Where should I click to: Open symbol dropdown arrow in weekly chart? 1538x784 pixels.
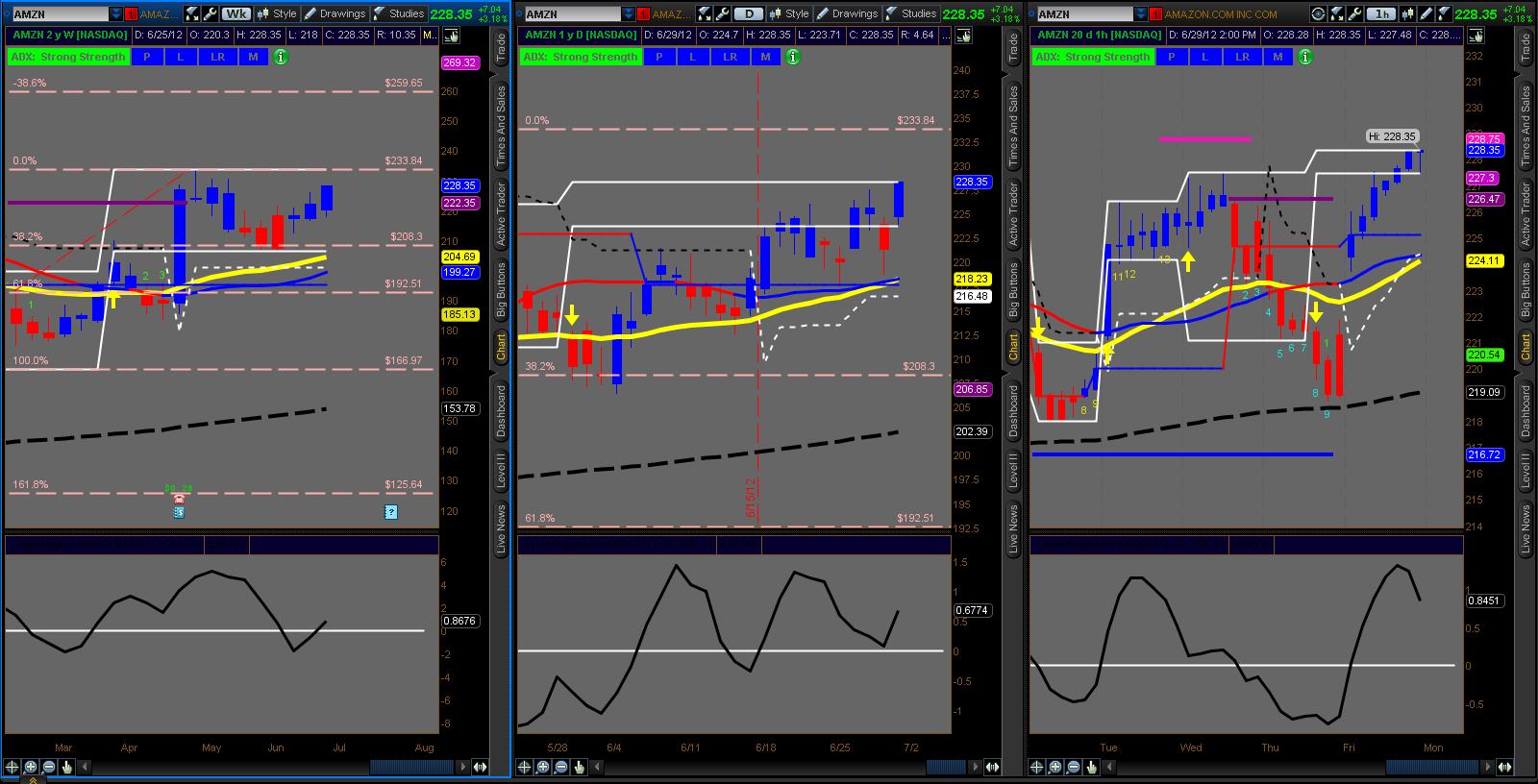tap(116, 14)
